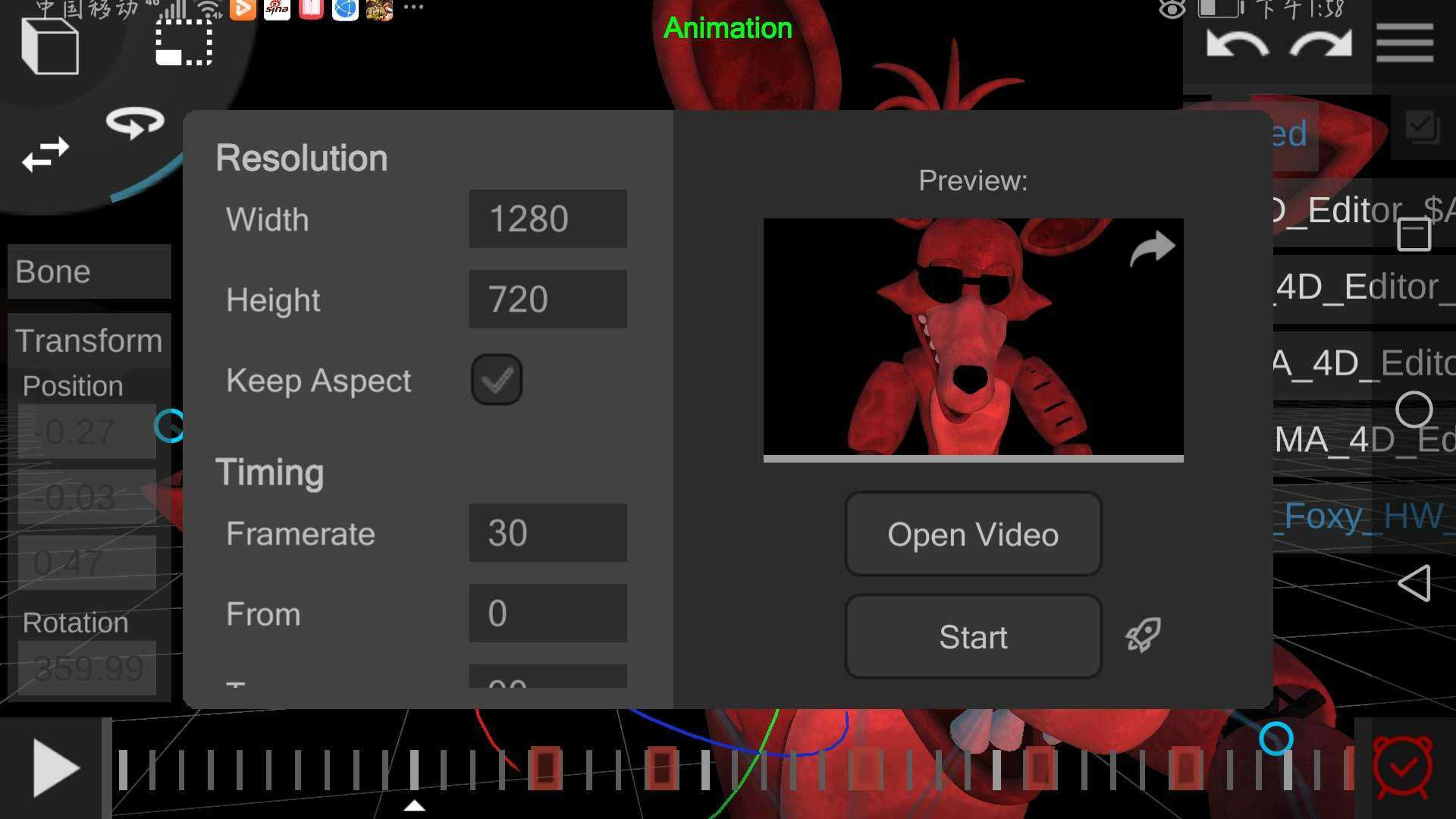This screenshot has height=819, width=1456.
Task: Click the Height label
Action: (273, 300)
